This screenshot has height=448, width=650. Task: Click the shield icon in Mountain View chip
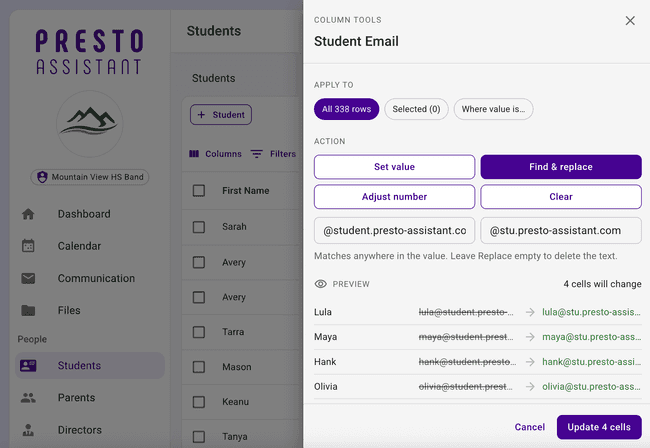[42, 177]
